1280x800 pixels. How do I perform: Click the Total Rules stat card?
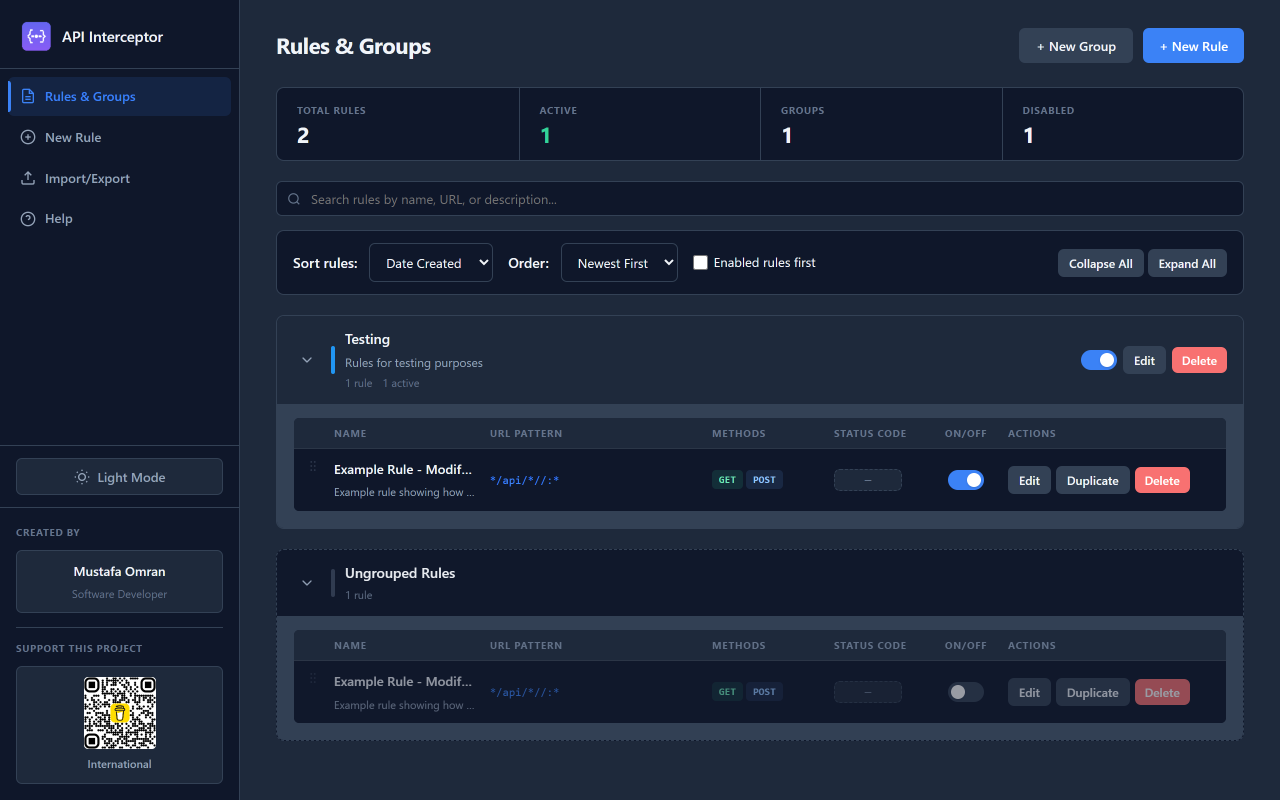(398, 124)
